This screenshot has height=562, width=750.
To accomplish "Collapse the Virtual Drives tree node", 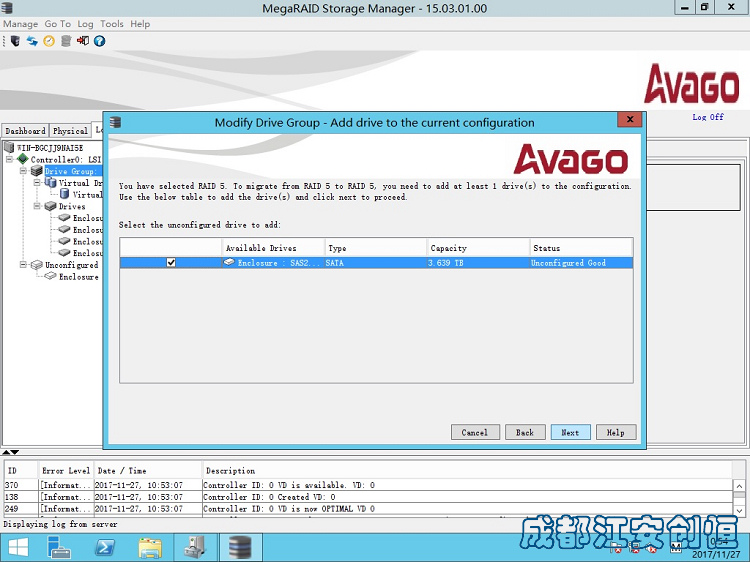I will pos(37,183).
